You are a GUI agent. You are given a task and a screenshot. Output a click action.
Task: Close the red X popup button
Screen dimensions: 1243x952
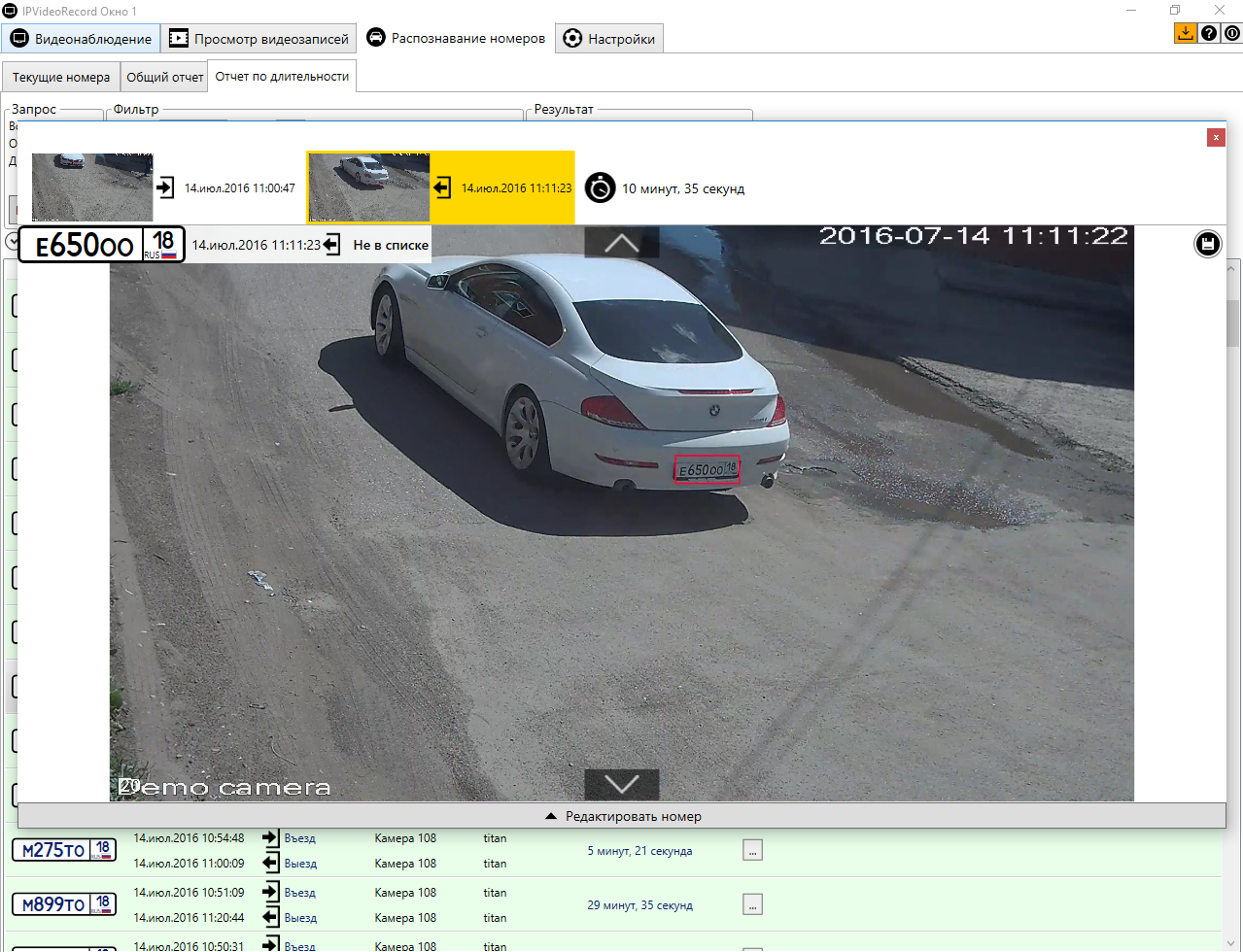pos(1215,138)
